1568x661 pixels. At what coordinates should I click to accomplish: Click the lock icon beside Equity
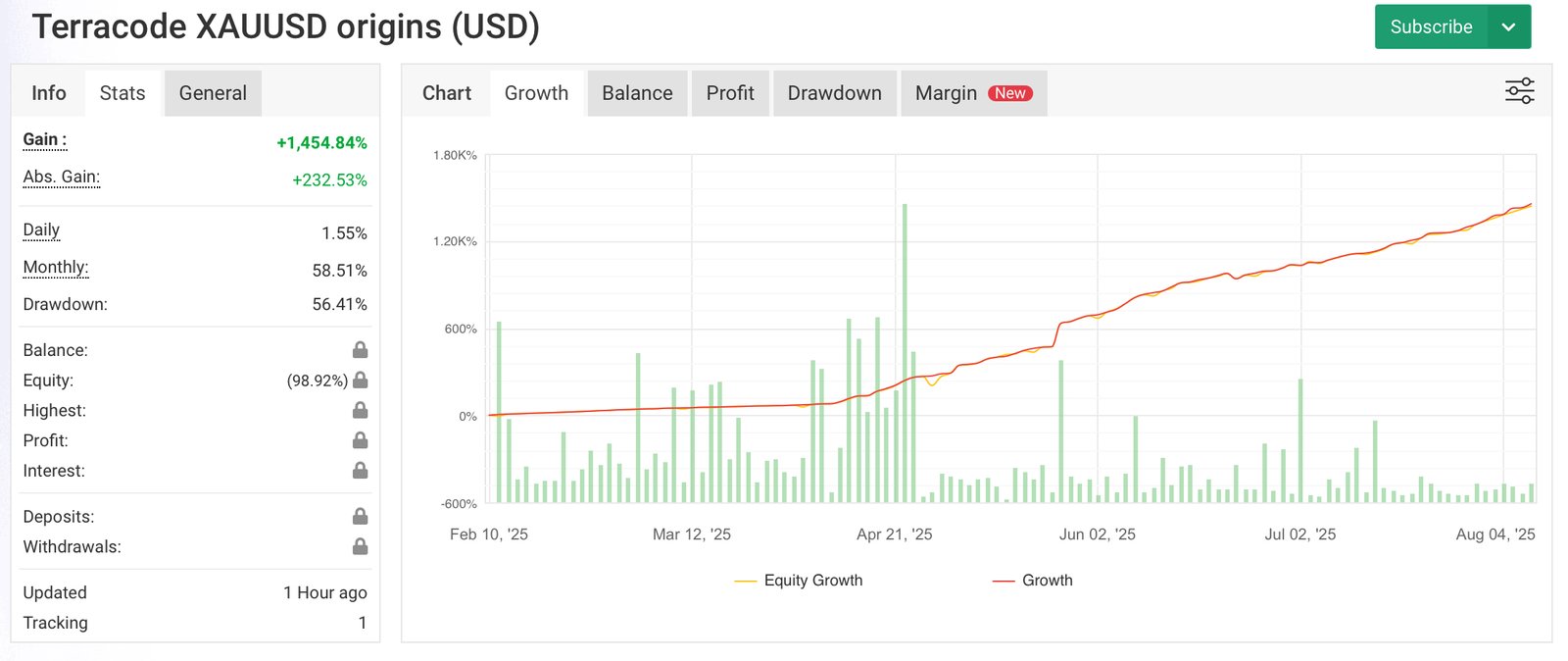360,381
